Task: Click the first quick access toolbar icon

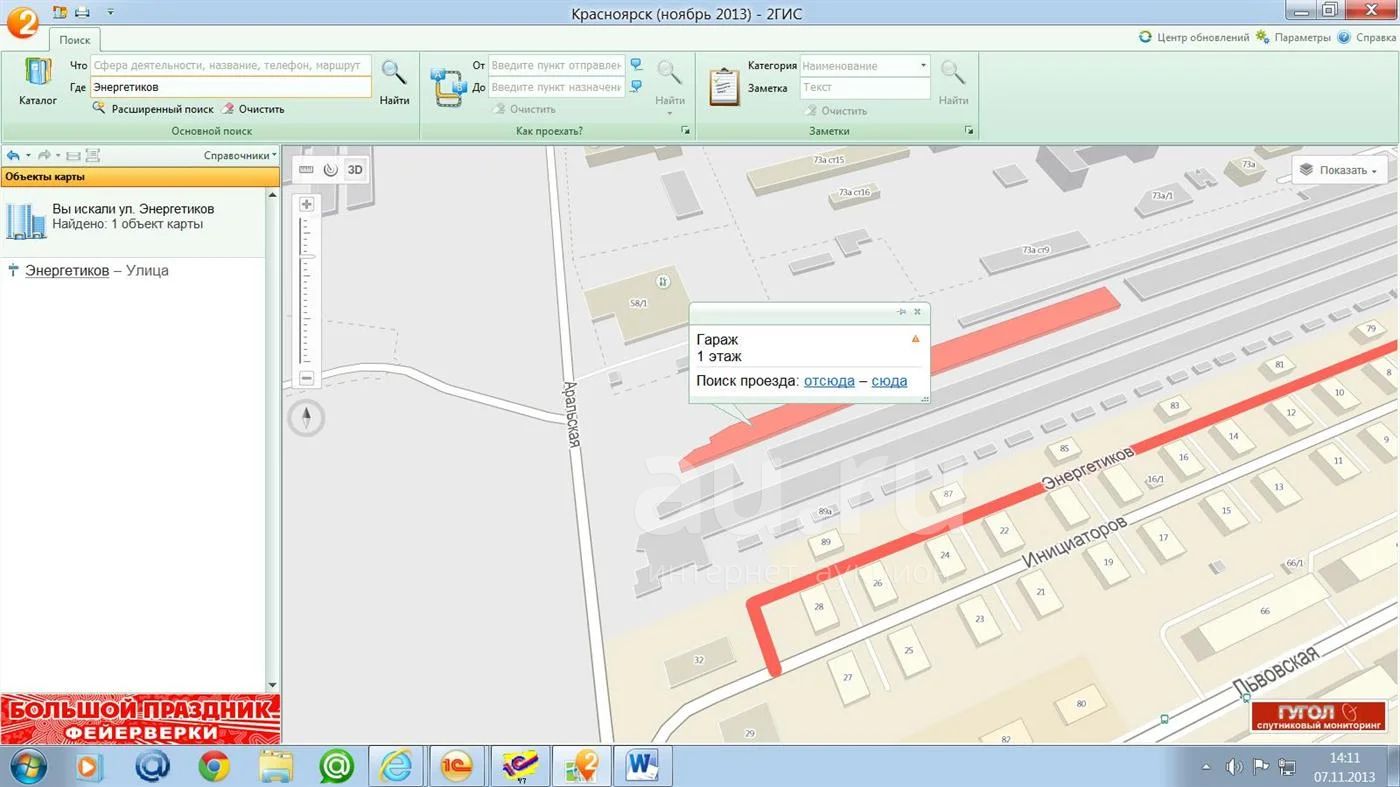Action: [x=60, y=12]
